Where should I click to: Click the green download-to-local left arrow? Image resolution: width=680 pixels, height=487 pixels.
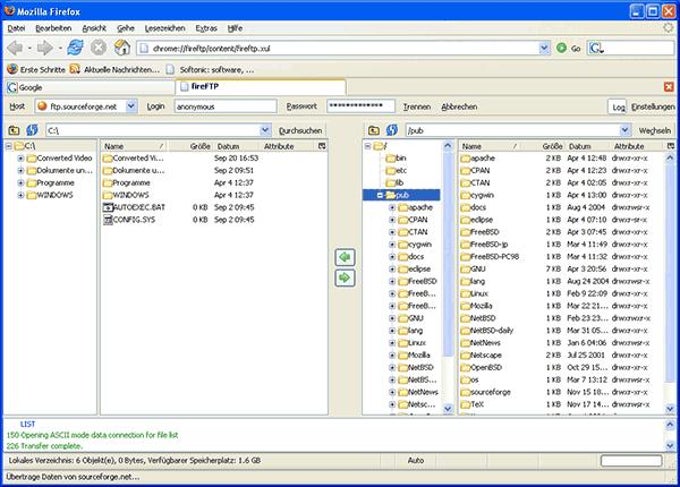[x=345, y=257]
